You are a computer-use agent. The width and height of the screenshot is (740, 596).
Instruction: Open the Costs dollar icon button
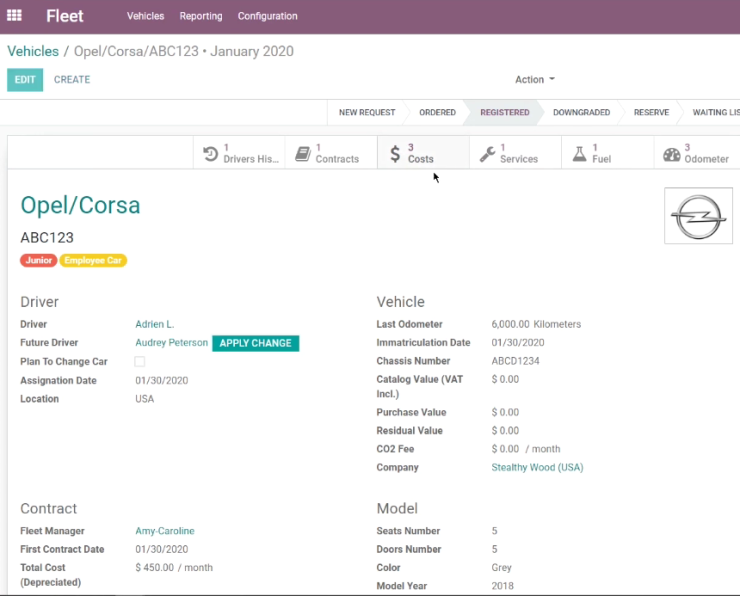pos(423,153)
